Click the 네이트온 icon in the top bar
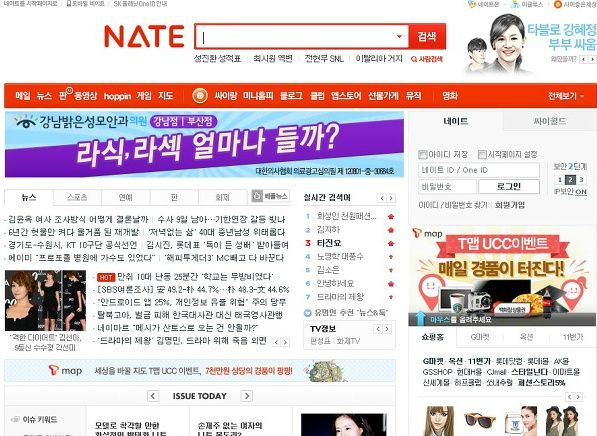This screenshot has height=436, width=597. [472, 4]
